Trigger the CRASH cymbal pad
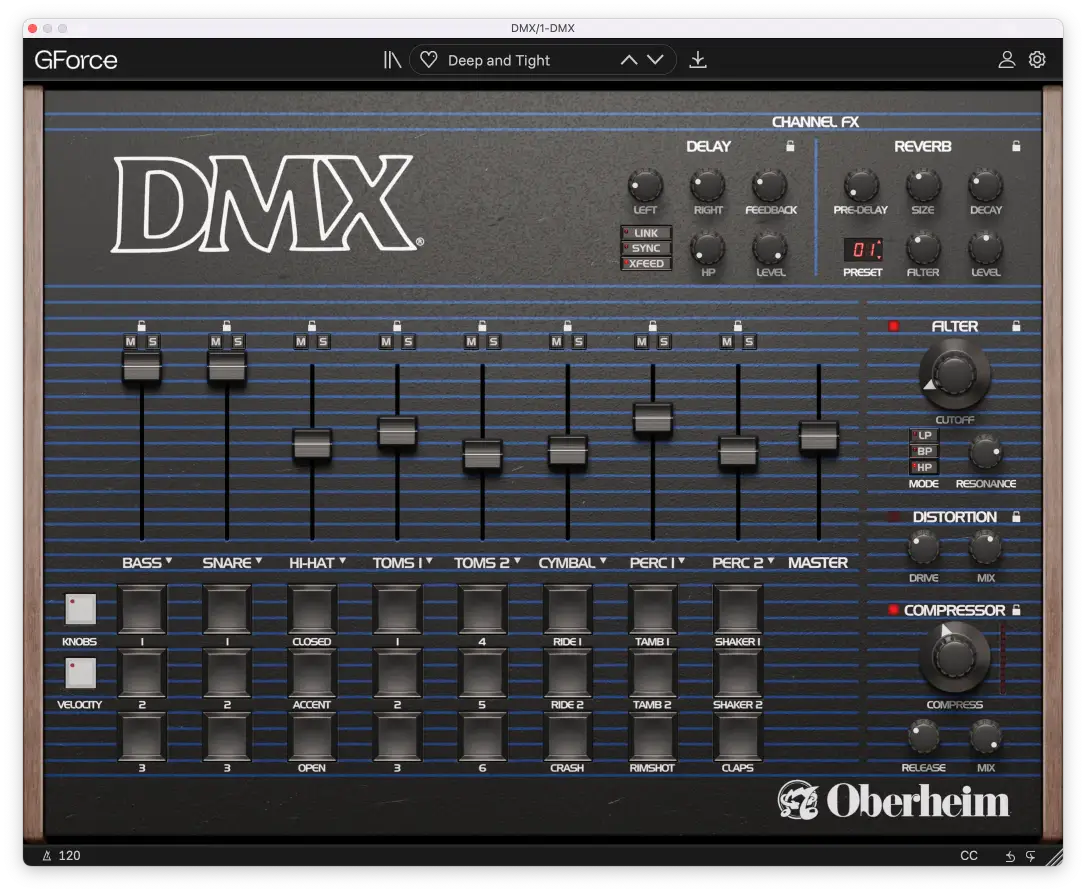Viewport: 1086px width, 893px height. (567, 736)
